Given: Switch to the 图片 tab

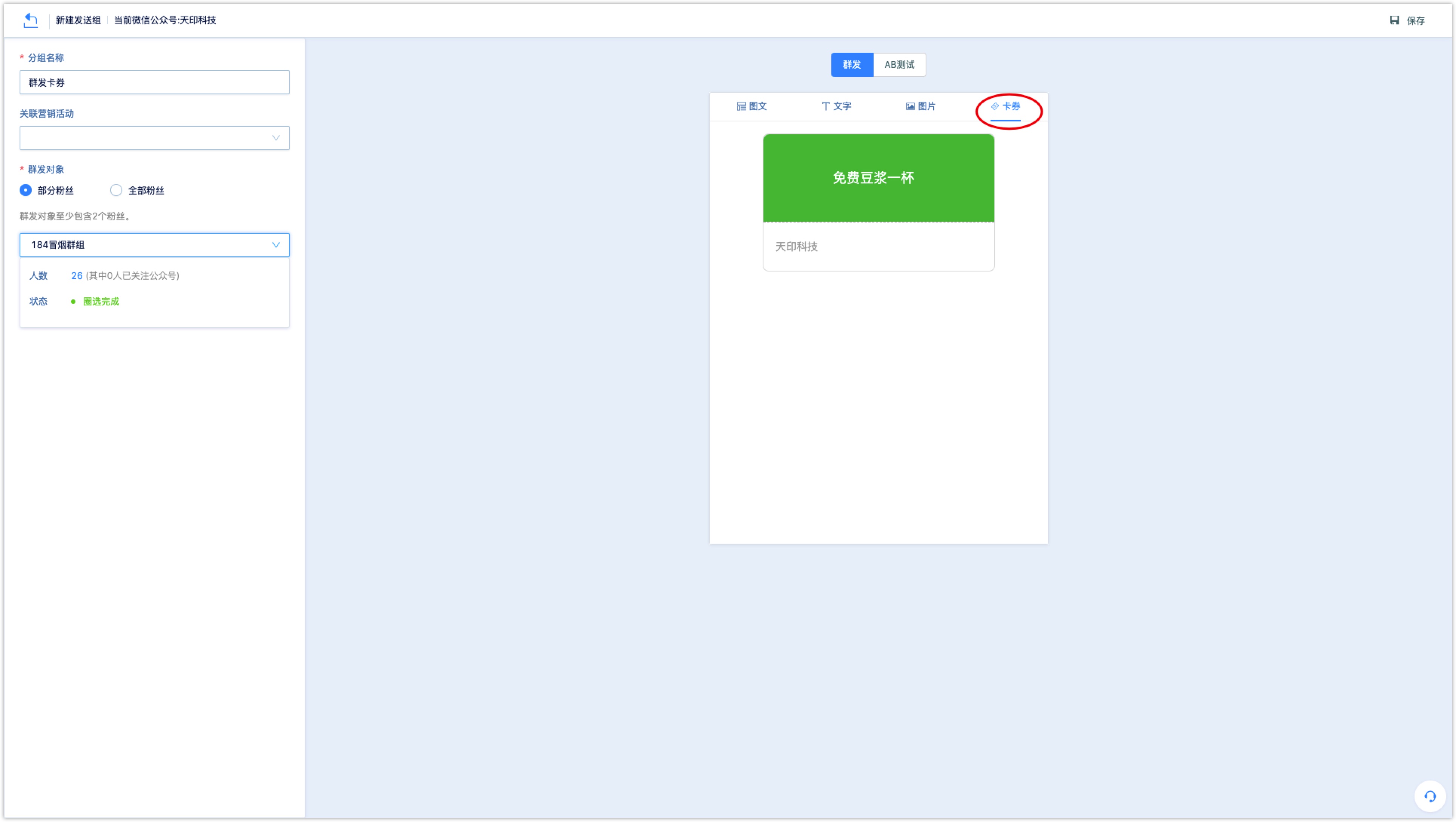Looking at the screenshot, I should click(x=921, y=106).
